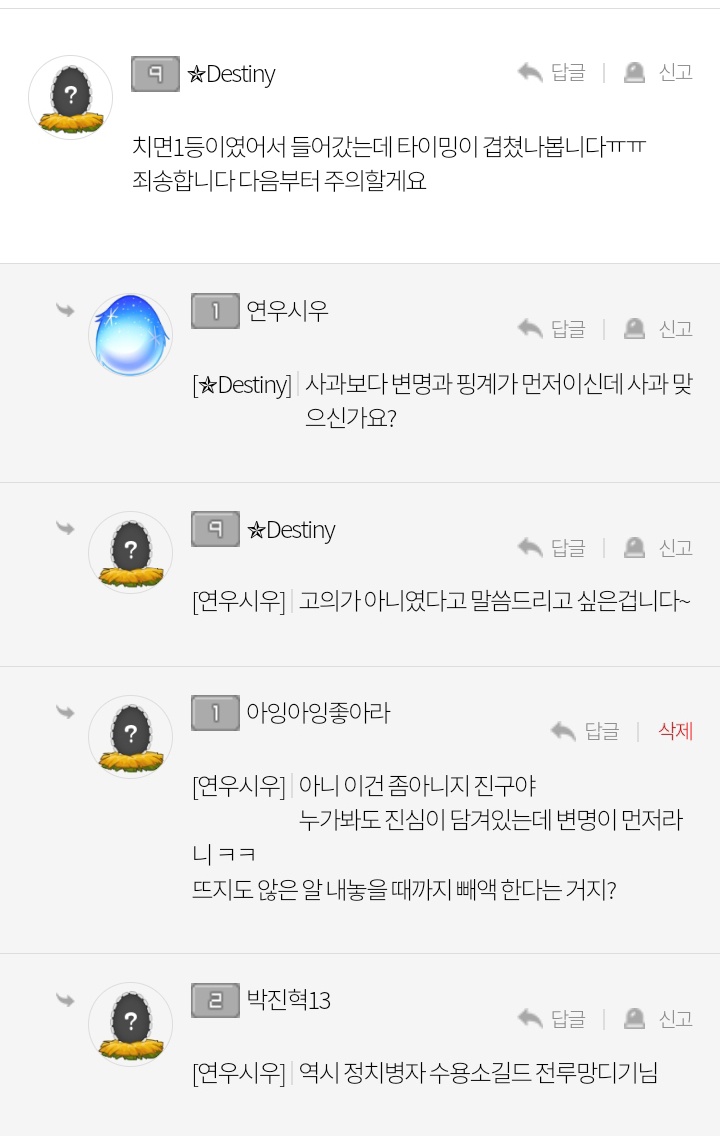Viewport: 720px width, 1136px height.
Task: Click report siren icon on 박진혁13's comment
Action: click(634, 1018)
